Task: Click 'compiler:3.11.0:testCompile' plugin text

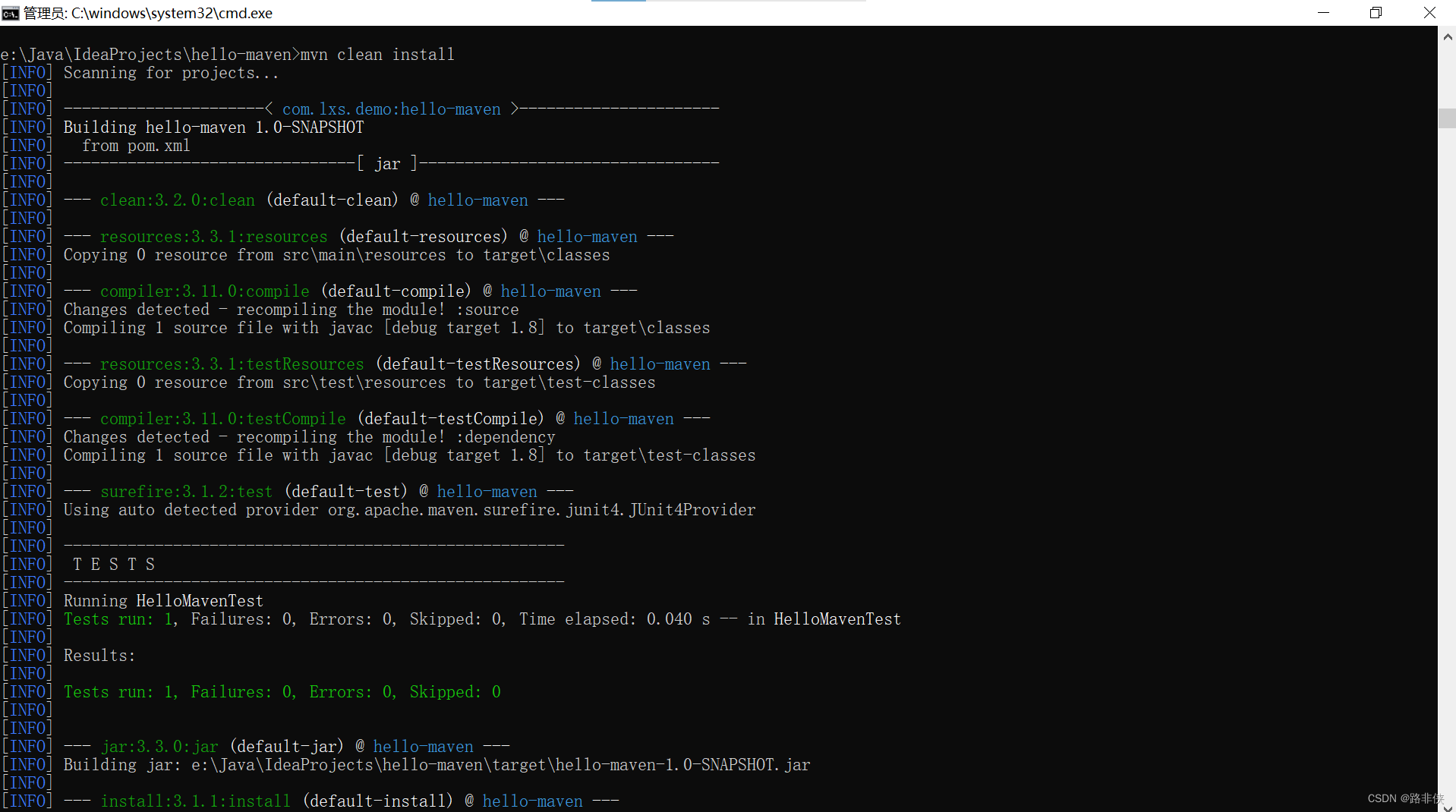Action: (x=223, y=419)
